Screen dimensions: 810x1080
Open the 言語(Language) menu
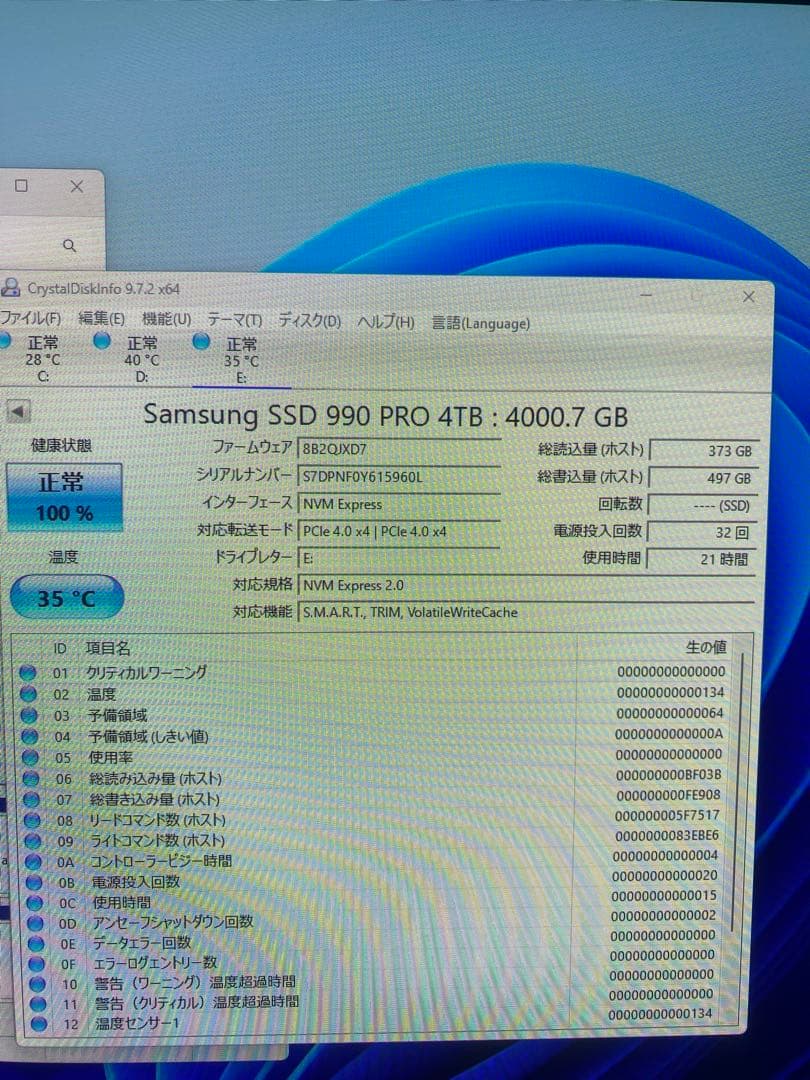(x=481, y=323)
